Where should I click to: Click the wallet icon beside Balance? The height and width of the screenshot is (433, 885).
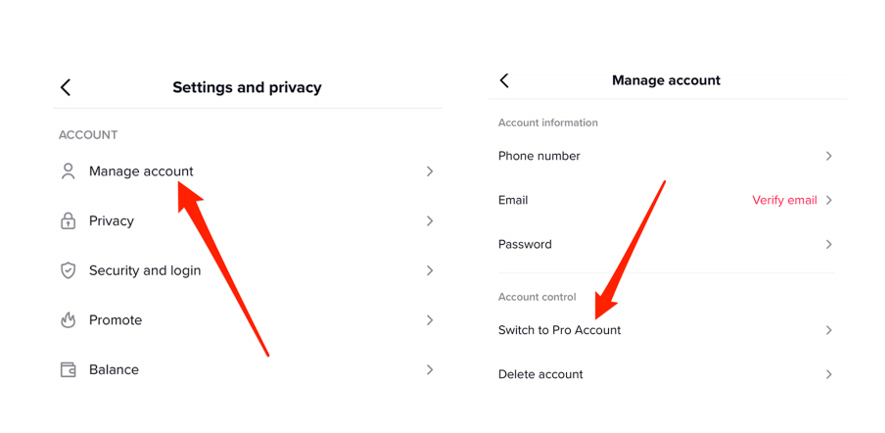click(68, 370)
